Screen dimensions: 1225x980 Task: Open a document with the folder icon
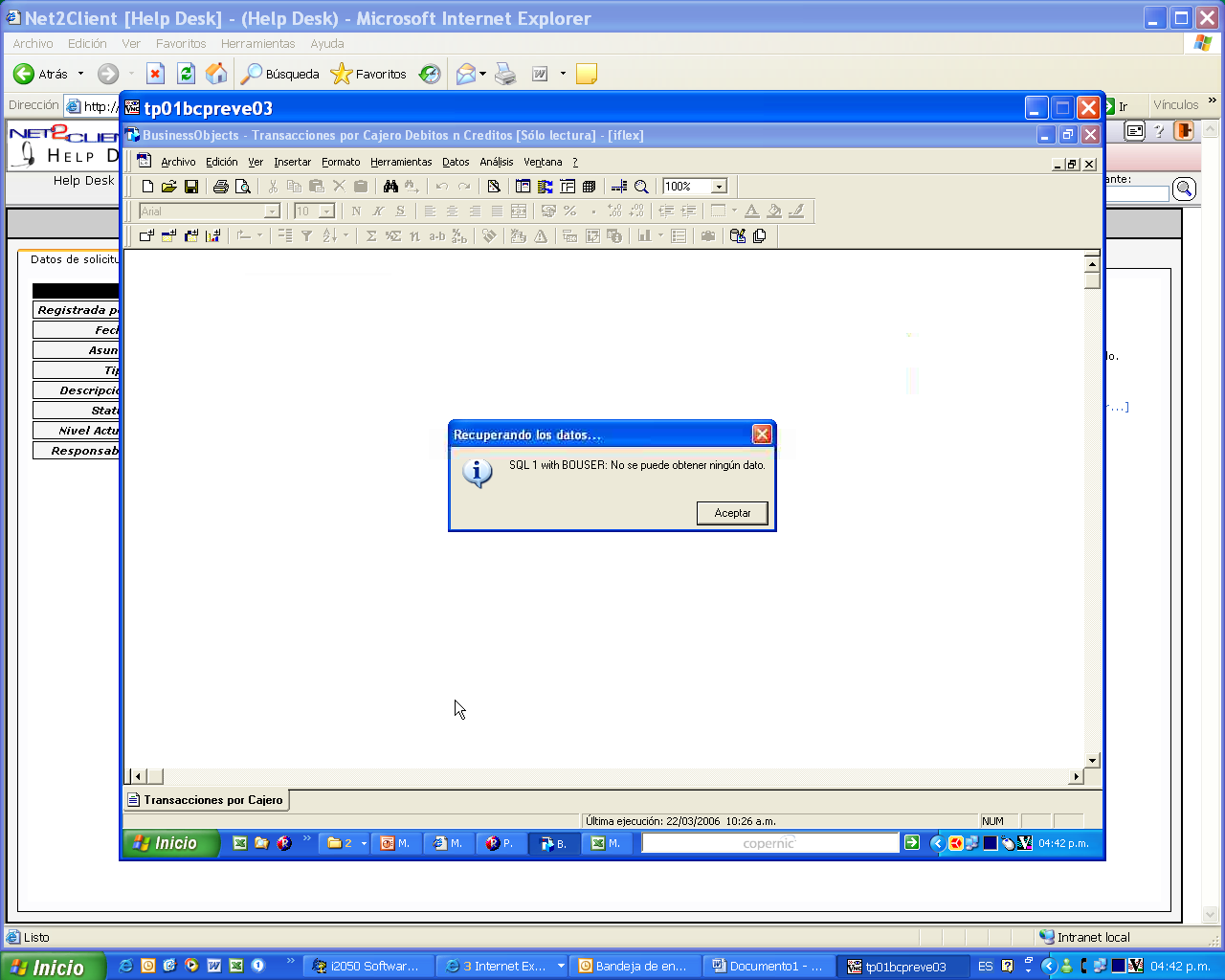(x=169, y=187)
